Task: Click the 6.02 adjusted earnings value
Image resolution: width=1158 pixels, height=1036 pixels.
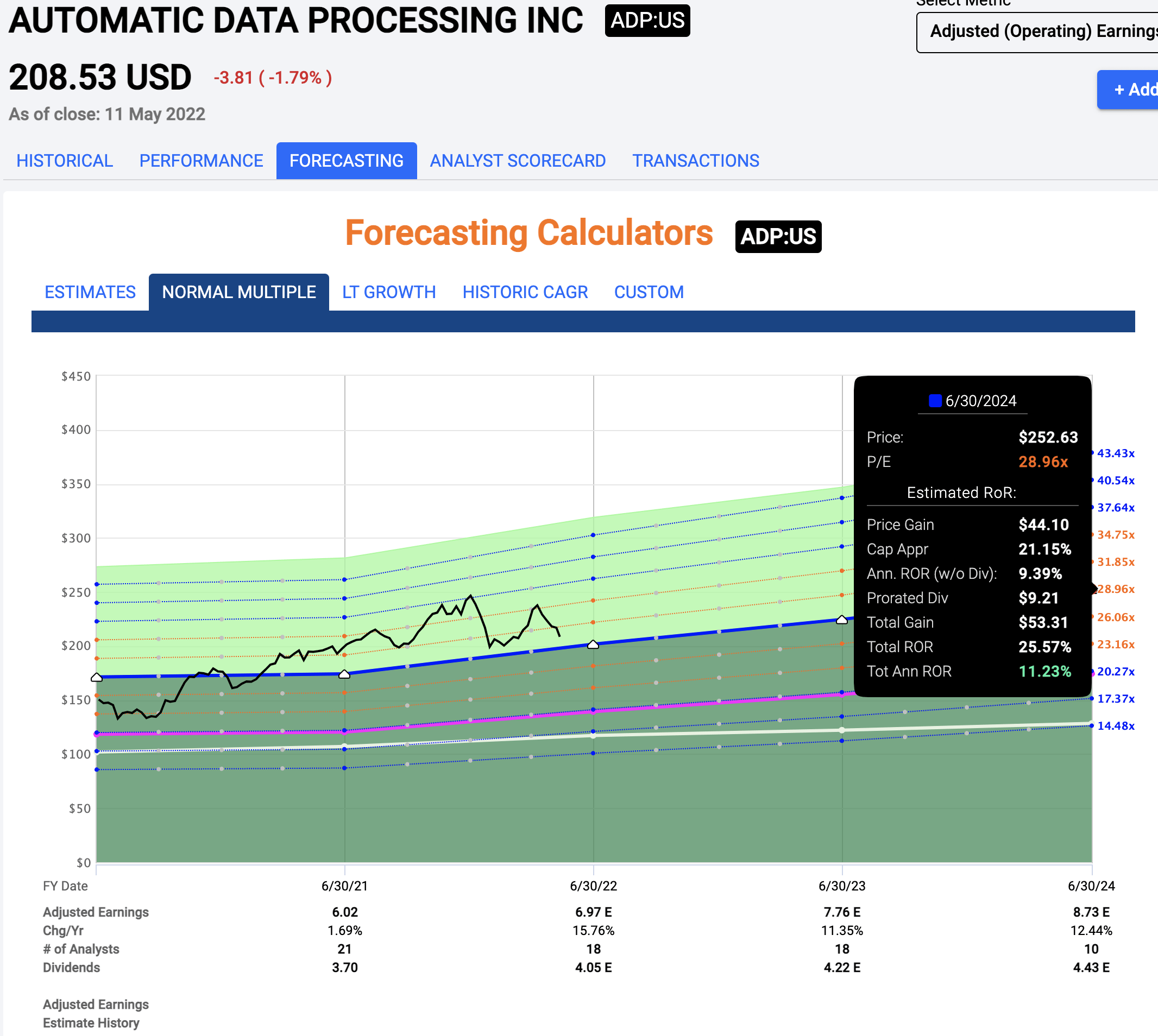Action: 345,912
